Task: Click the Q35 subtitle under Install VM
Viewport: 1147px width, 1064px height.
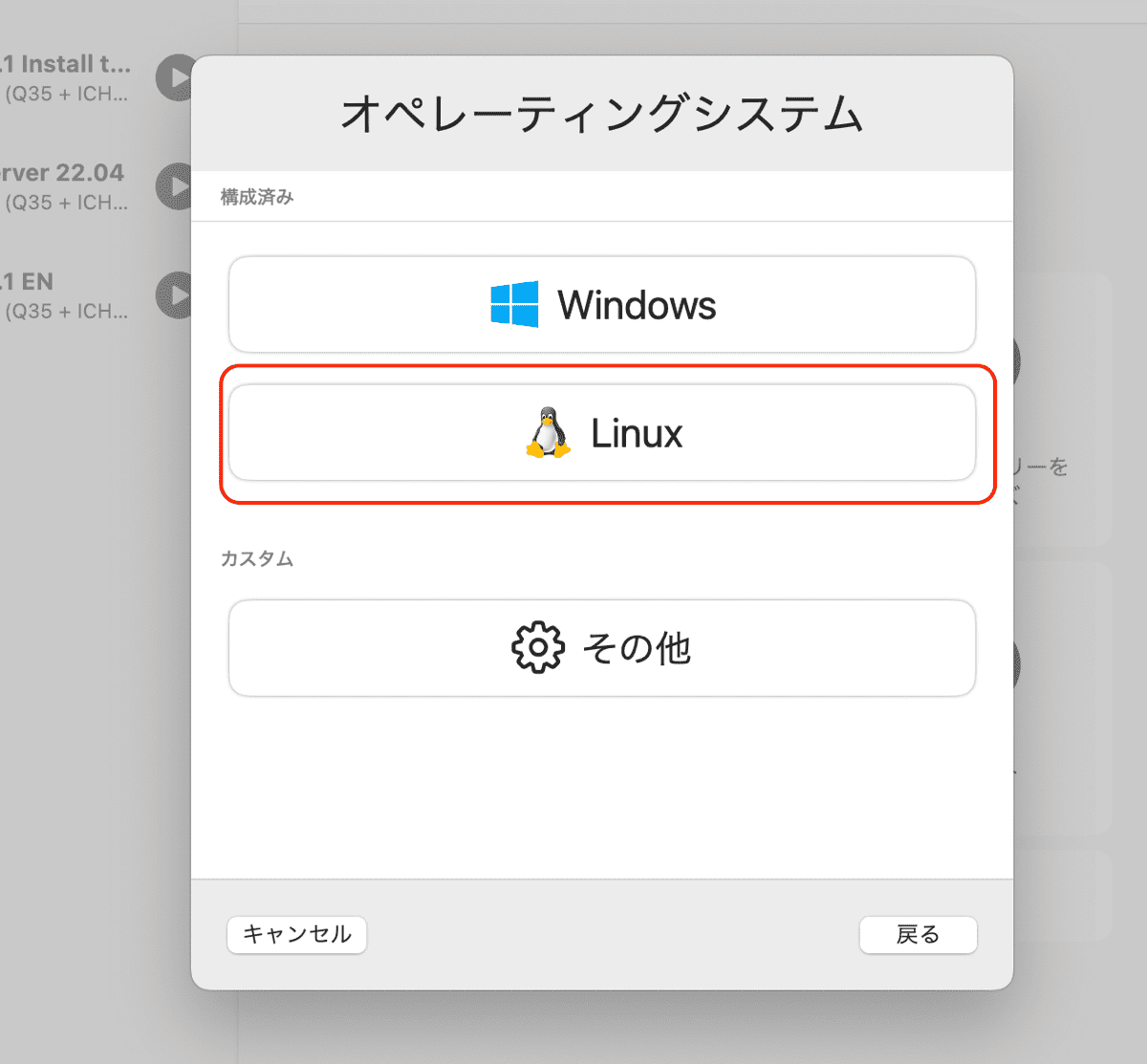Action: click(67, 94)
